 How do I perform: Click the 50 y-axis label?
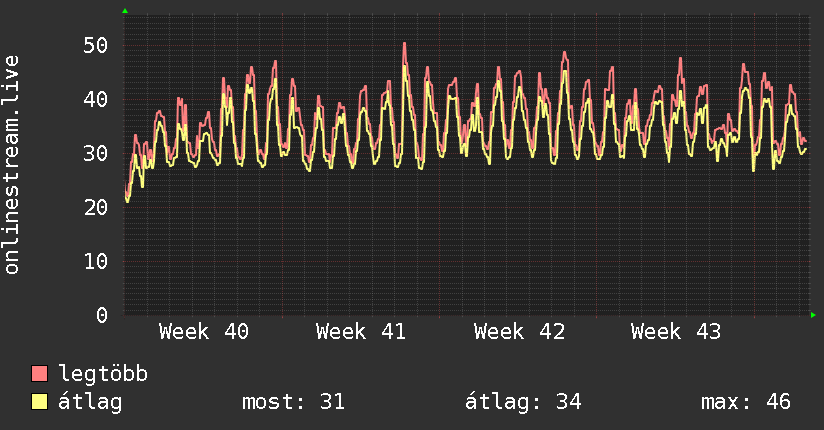tap(96, 46)
